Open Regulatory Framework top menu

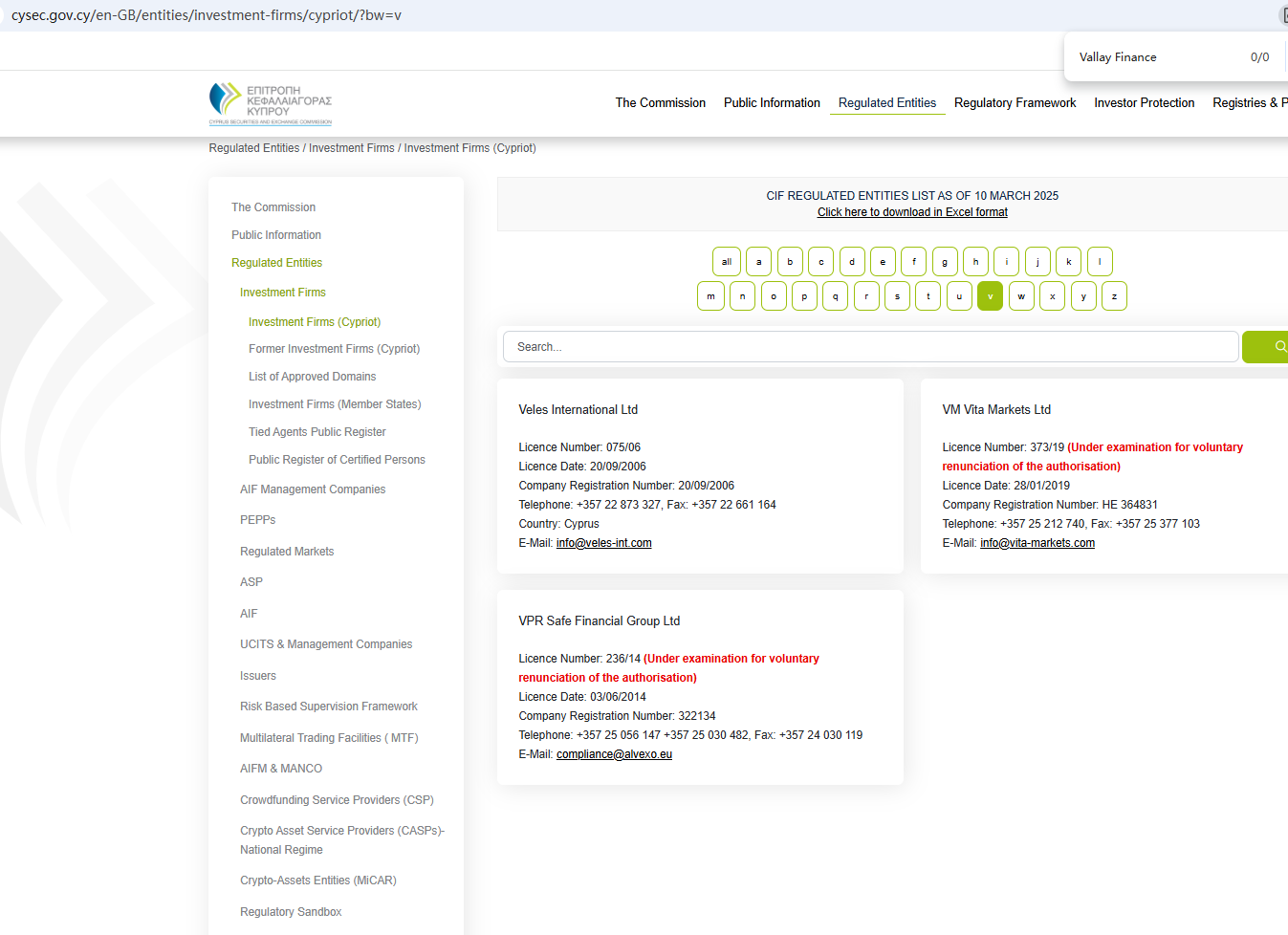[x=1015, y=103]
